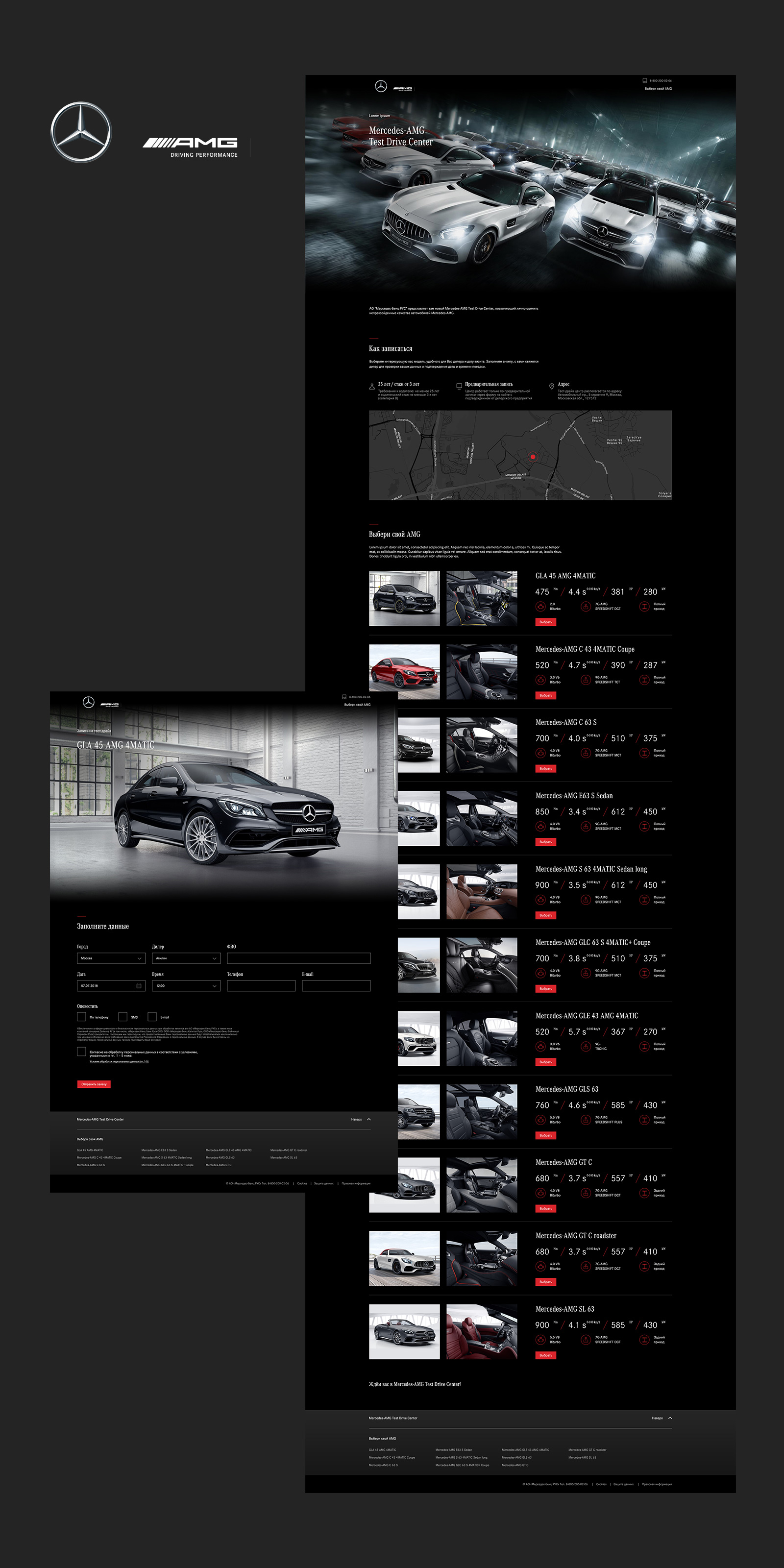Click the gearbox icon in the Mercedes-AMG C 63 S row
784x1568 pixels.
click(x=586, y=753)
